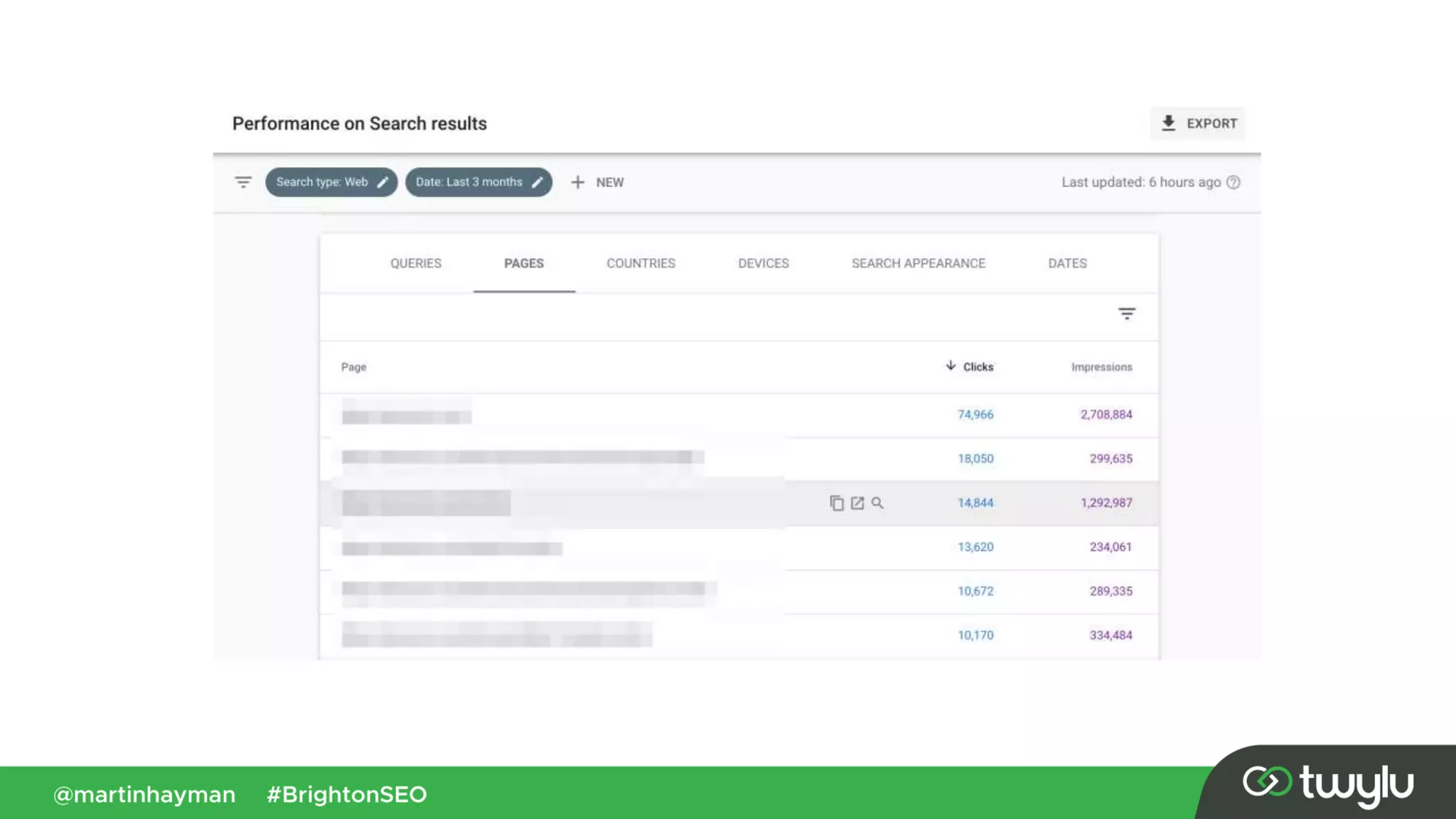This screenshot has height=819, width=1456.
Task: Click the NEW filter button
Action: click(609, 182)
